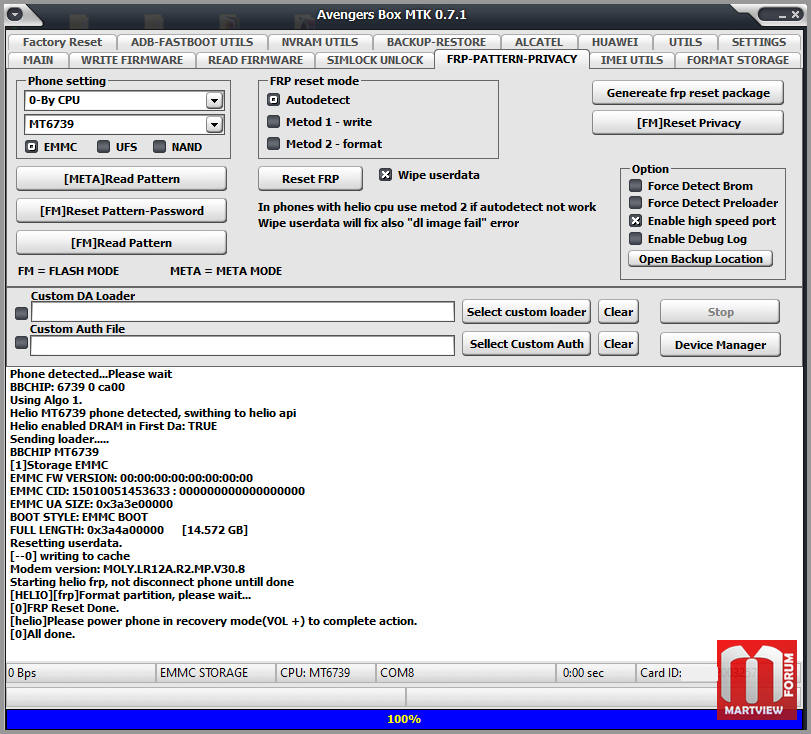This screenshot has height=734, width=811.
Task: Open the NVRAM UTILS tab
Action: click(320, 42)
